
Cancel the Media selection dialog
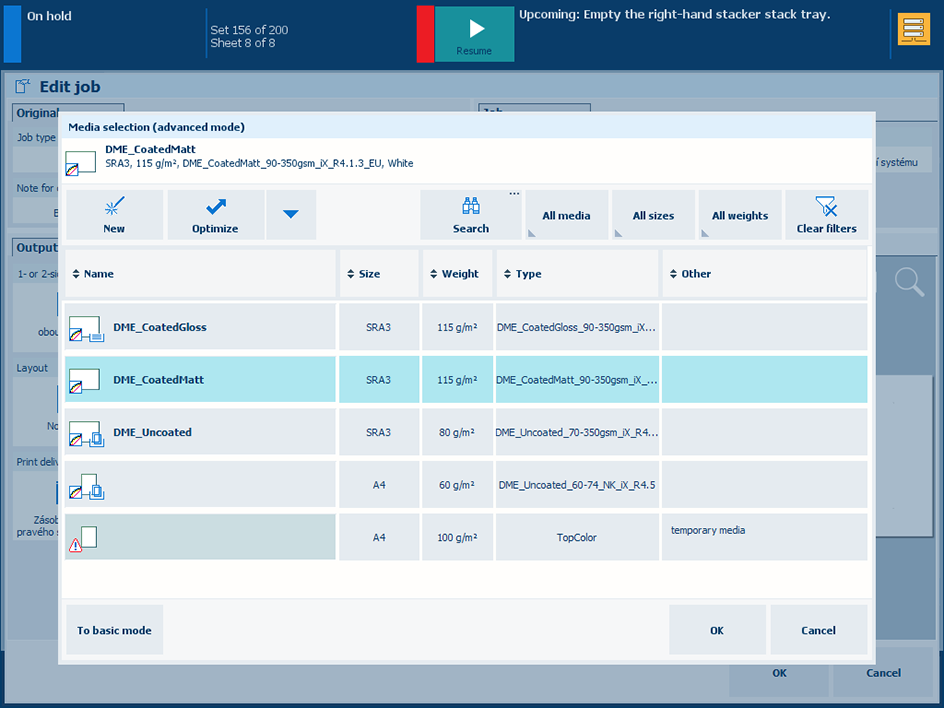tap(819, 630)
